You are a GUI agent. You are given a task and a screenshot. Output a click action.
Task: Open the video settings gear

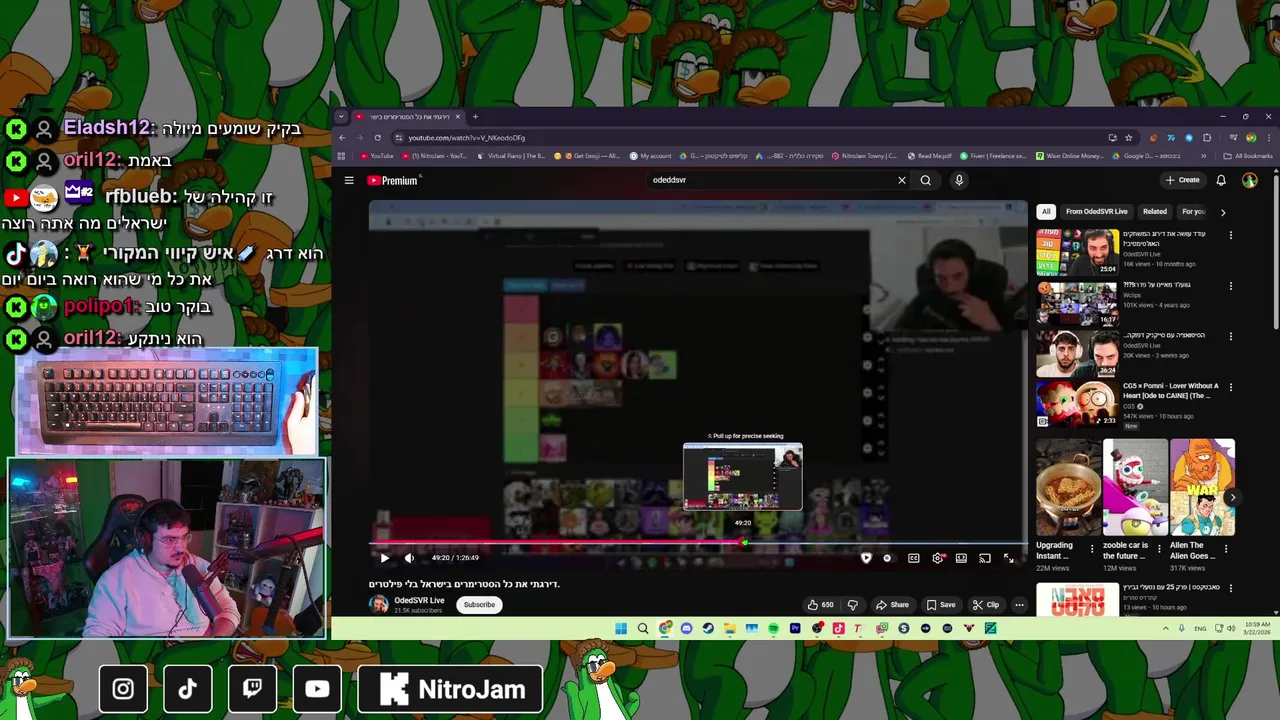pos(938,558)
